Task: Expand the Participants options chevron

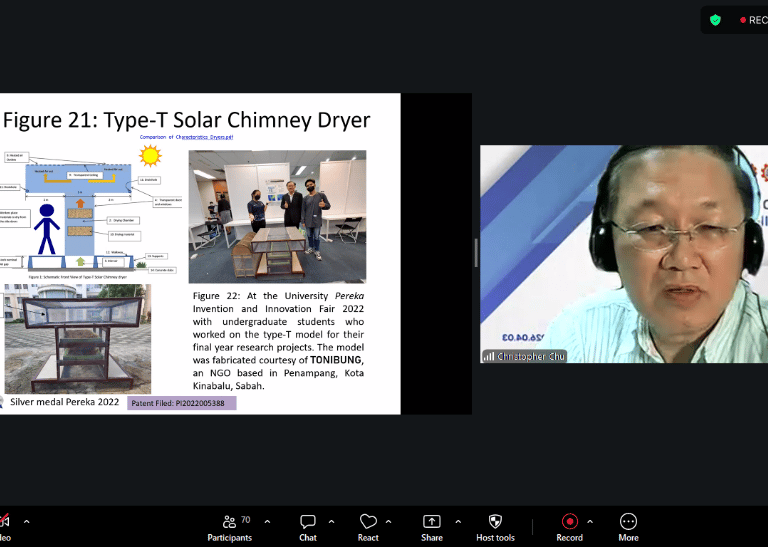Action: [267, 522]
